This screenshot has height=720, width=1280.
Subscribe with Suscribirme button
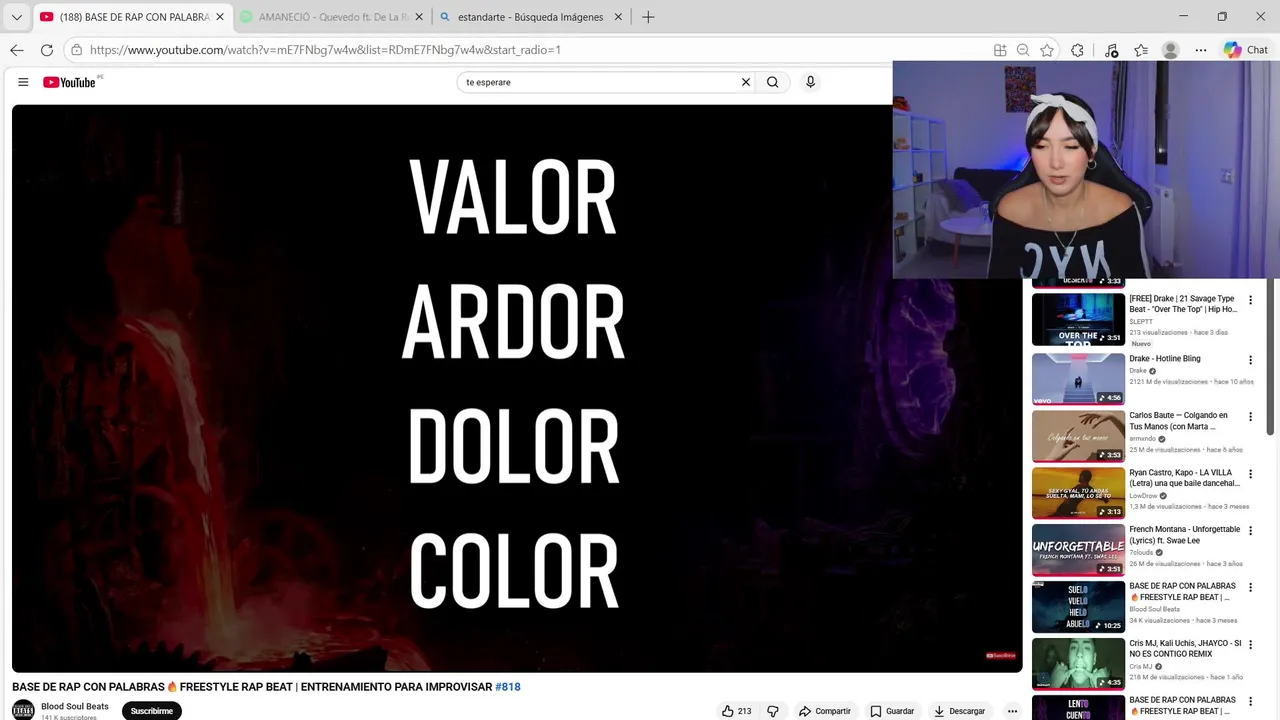tap(152, 711)
